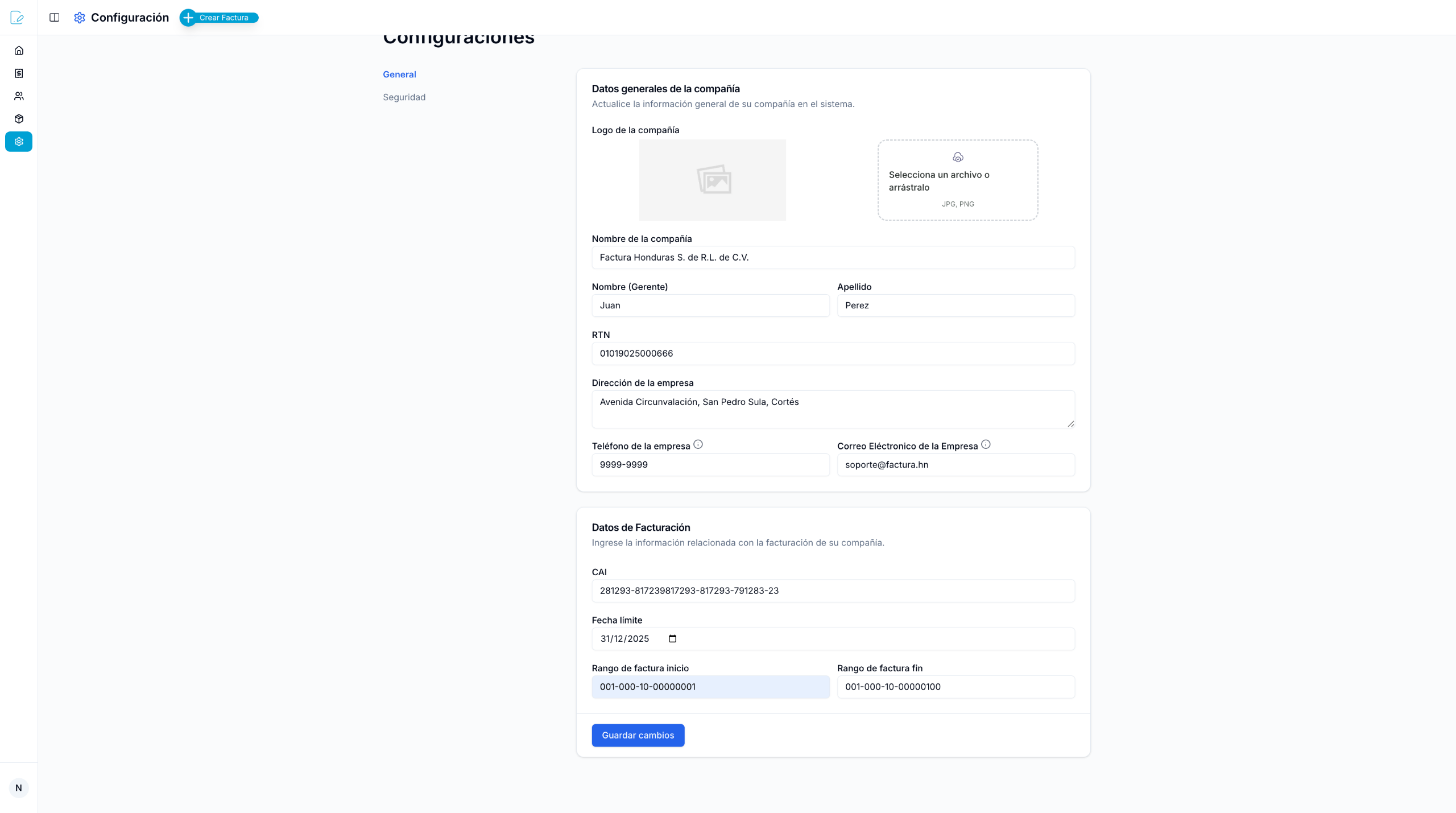Click the user avatar N

tap(19, 787)
